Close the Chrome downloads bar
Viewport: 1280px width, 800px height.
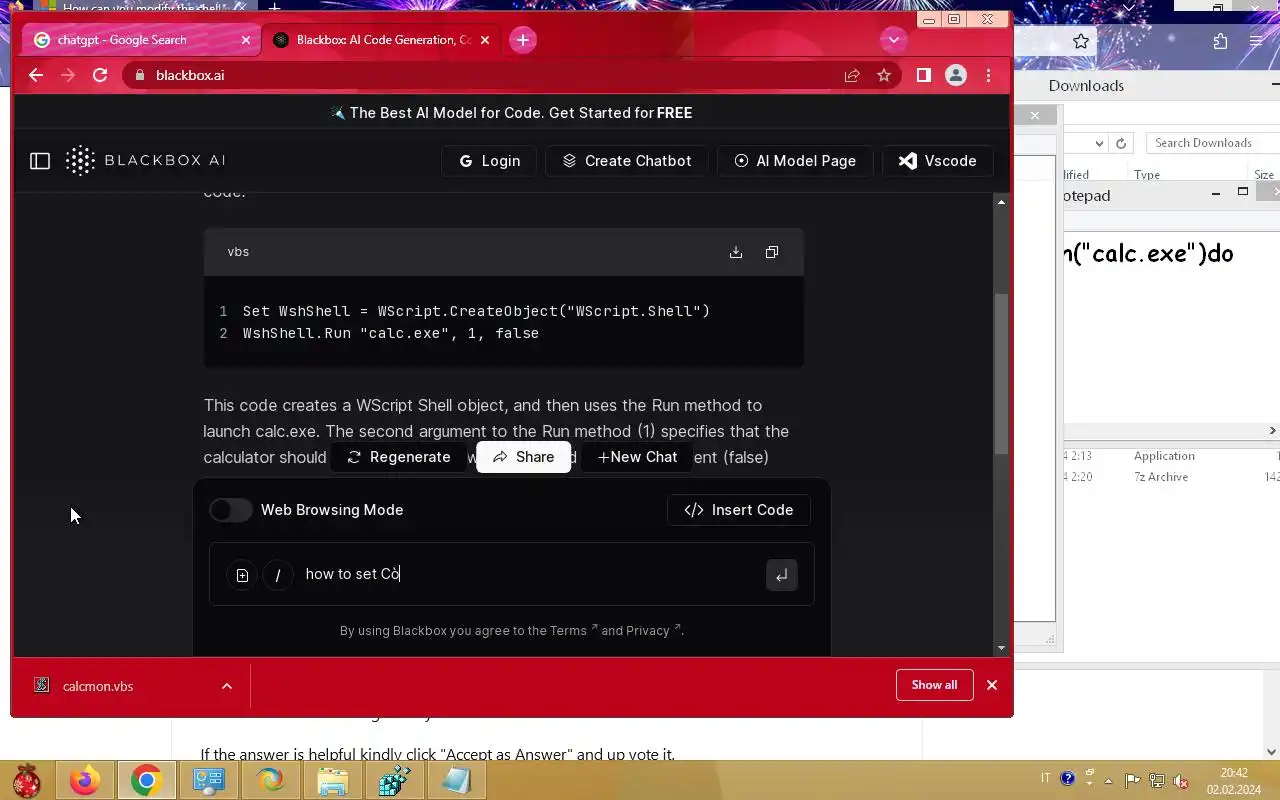coord(992,685)
